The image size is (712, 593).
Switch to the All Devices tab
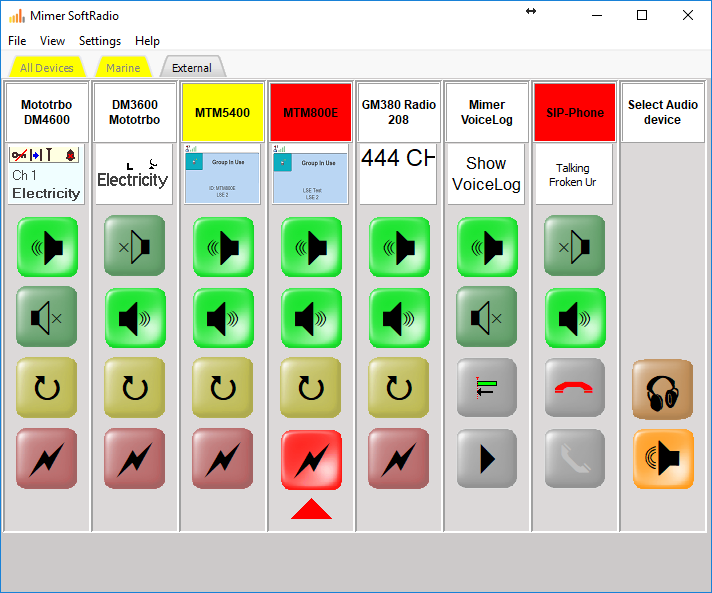(47, 68)
